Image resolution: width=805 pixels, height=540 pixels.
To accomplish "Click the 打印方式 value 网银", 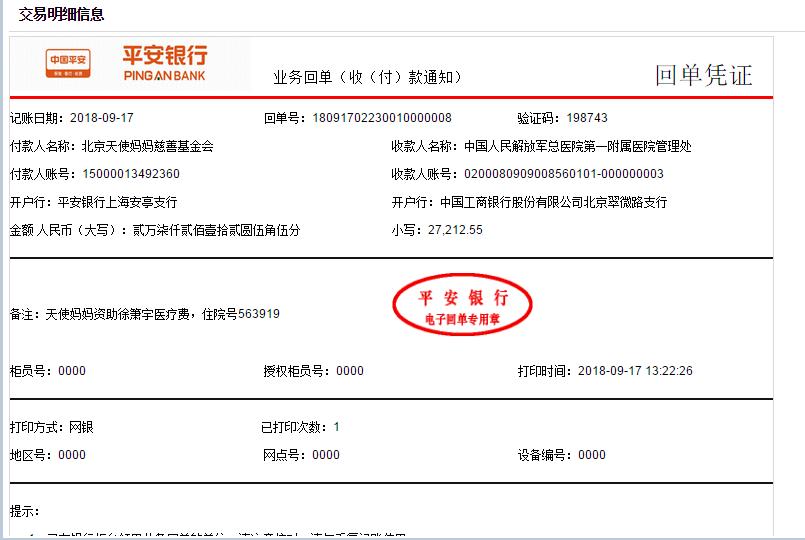I will pyautogui.click(x=81, y=427).
